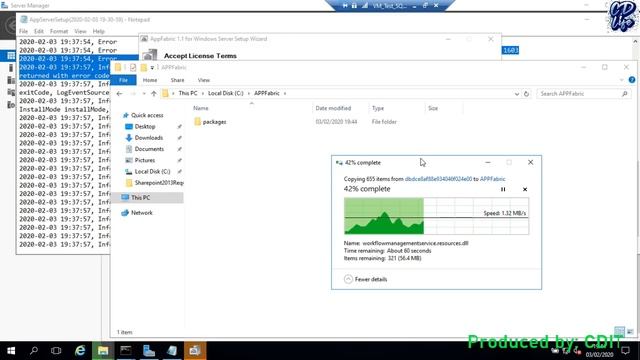Open Explorer quick access toolbar dropdown
This screenshot has height=360, width=640.
click(152, 67)
